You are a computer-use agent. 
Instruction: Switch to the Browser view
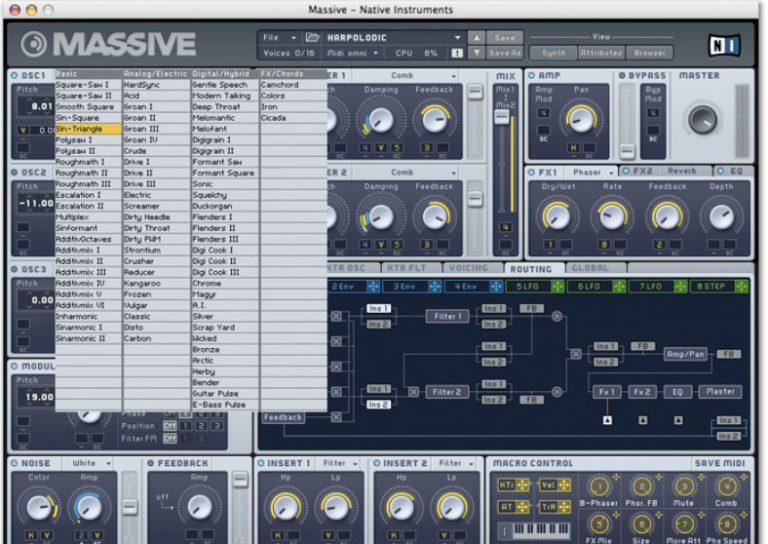tap(649, 53)
